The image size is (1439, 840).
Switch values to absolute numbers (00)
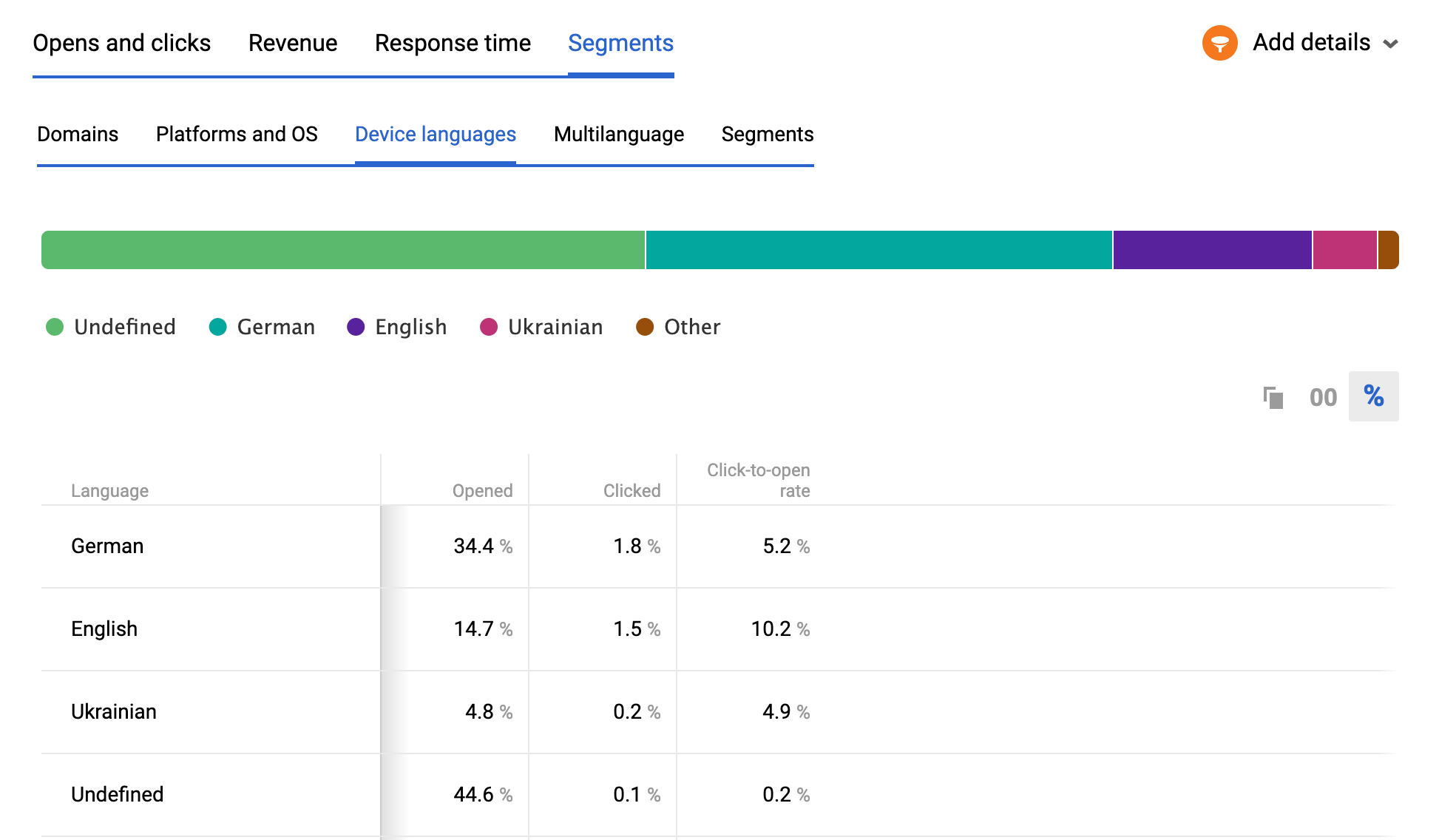1322,397
